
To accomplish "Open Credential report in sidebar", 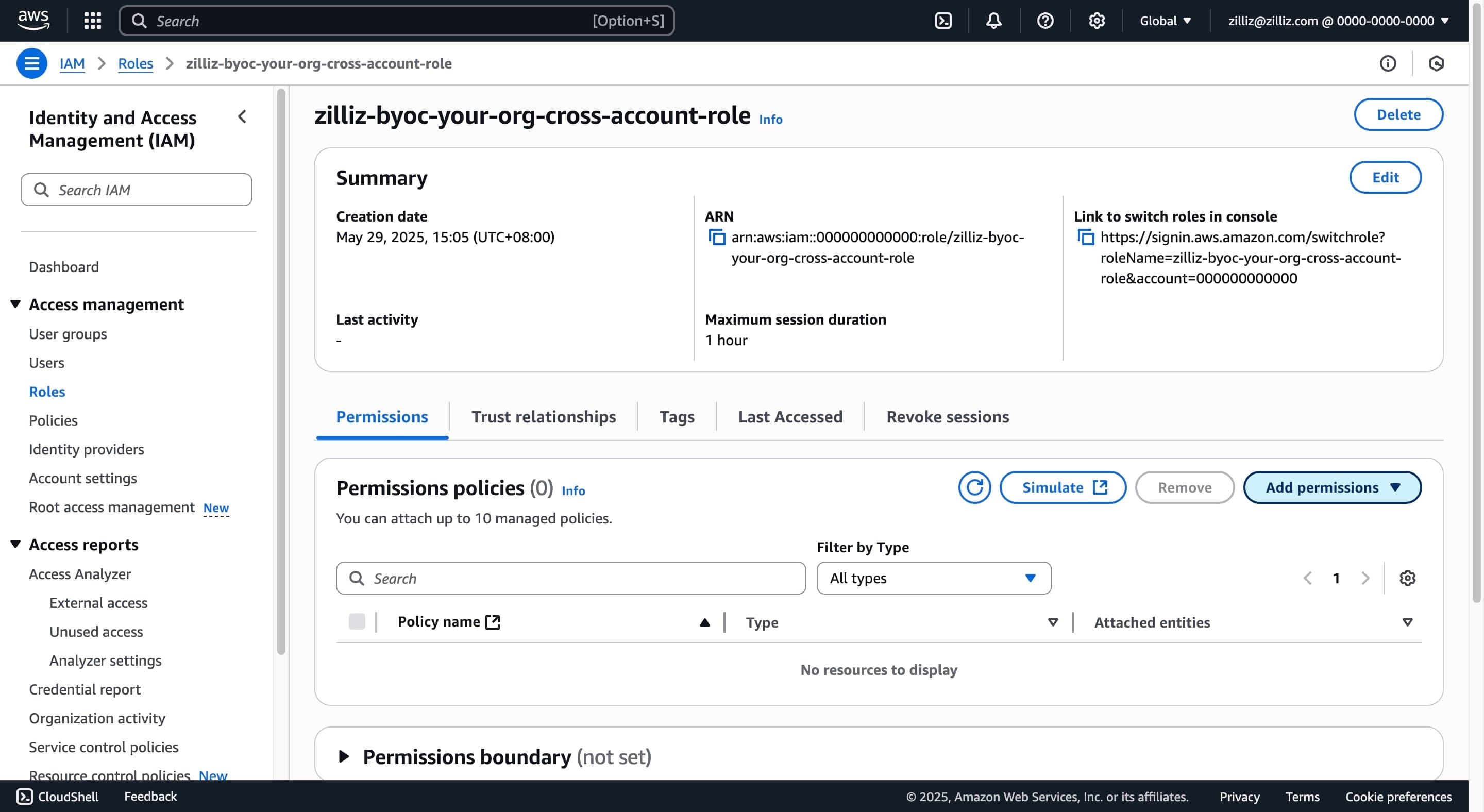I will coord(85,689).
